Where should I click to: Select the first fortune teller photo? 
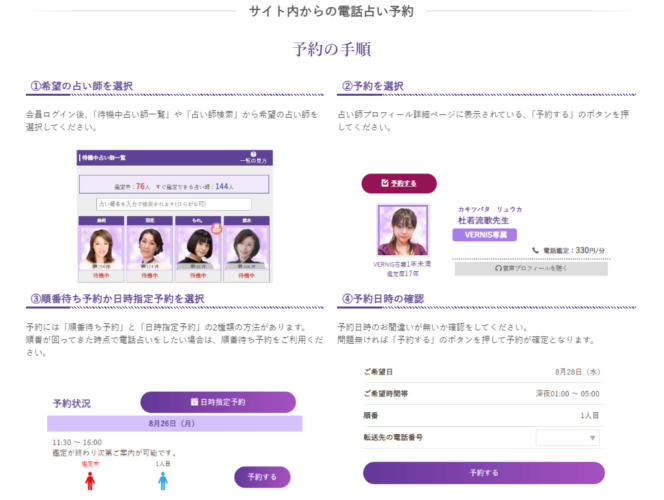pyautogui.click(x=103, y=244)
